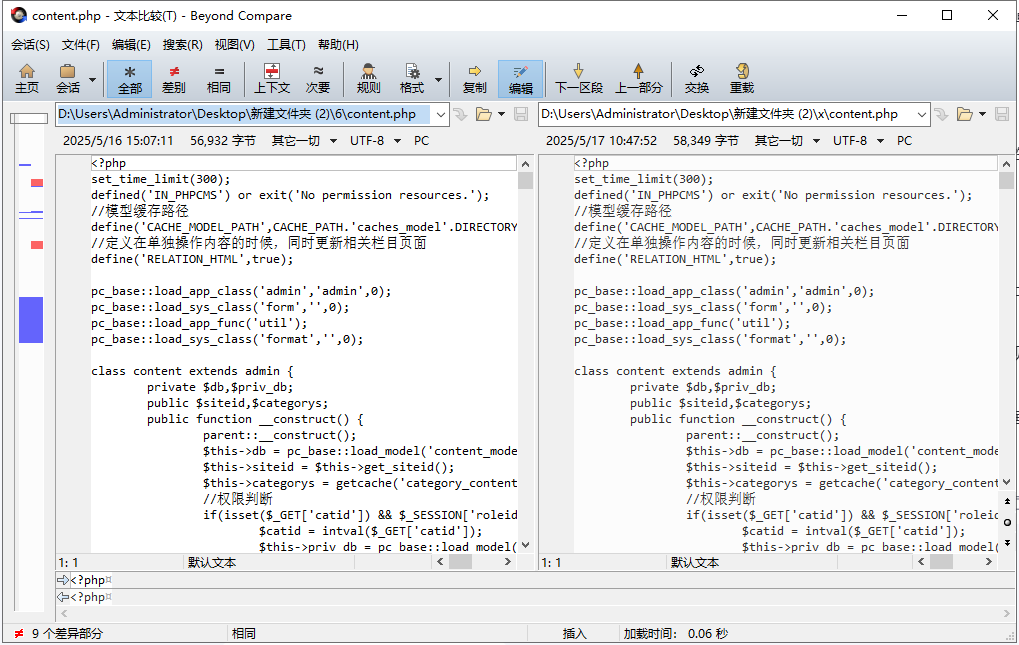Click the large blue block in overview thumbnail

click(x=31, y=320)
